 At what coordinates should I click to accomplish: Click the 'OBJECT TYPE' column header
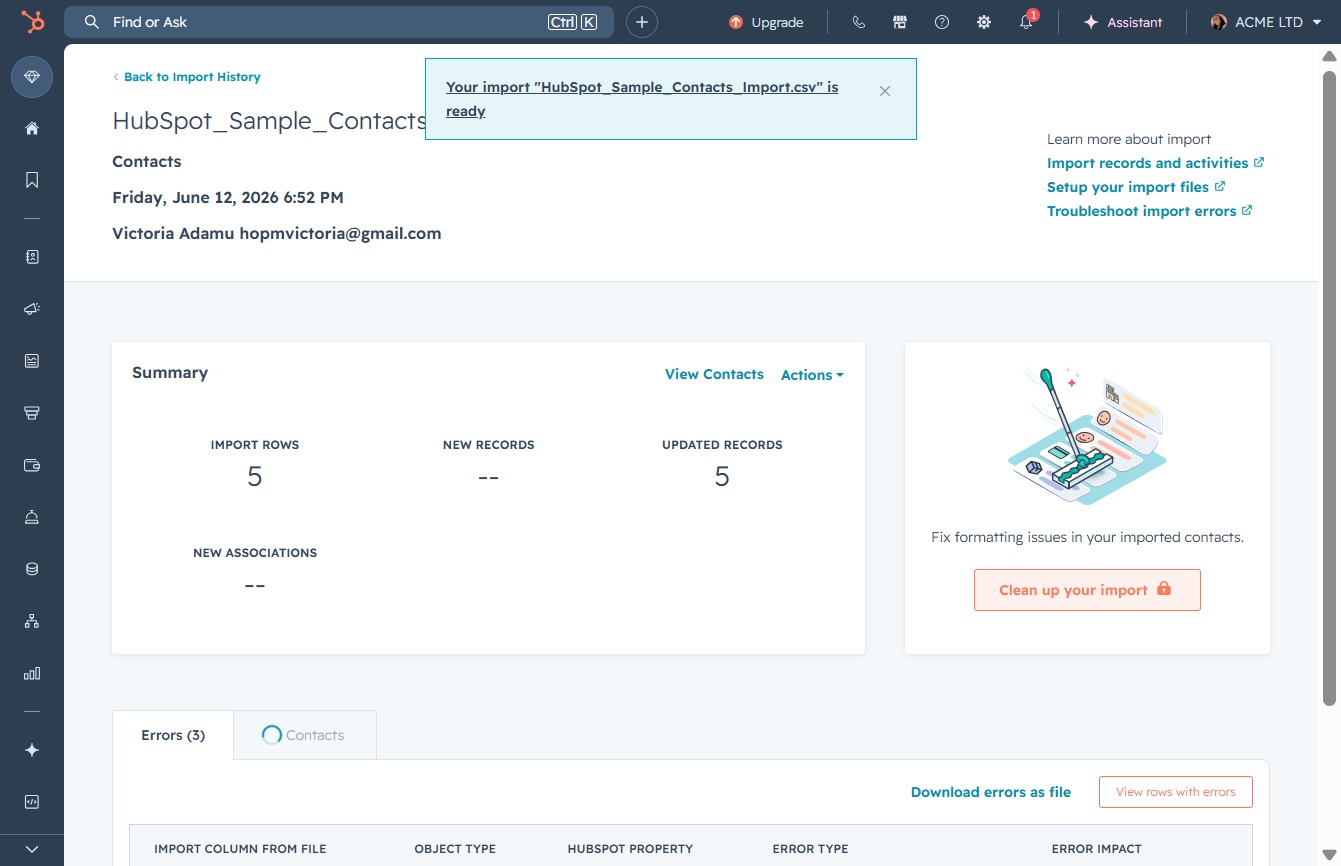(455, 849)
